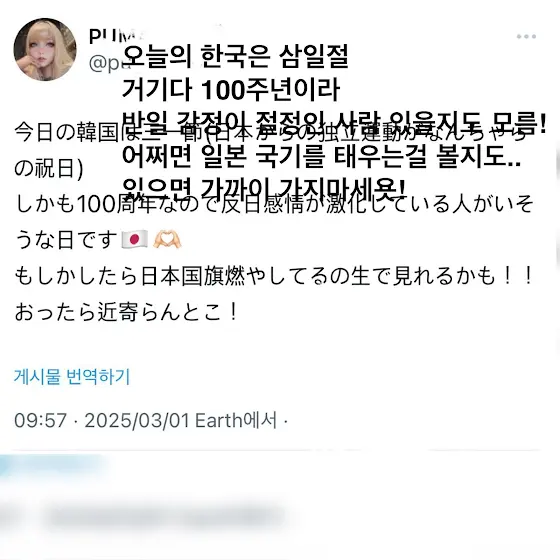Screen dimensions: 560x560
Task: Click final line おったら近寄らんとこ！
Action: [x=126, y=312]
